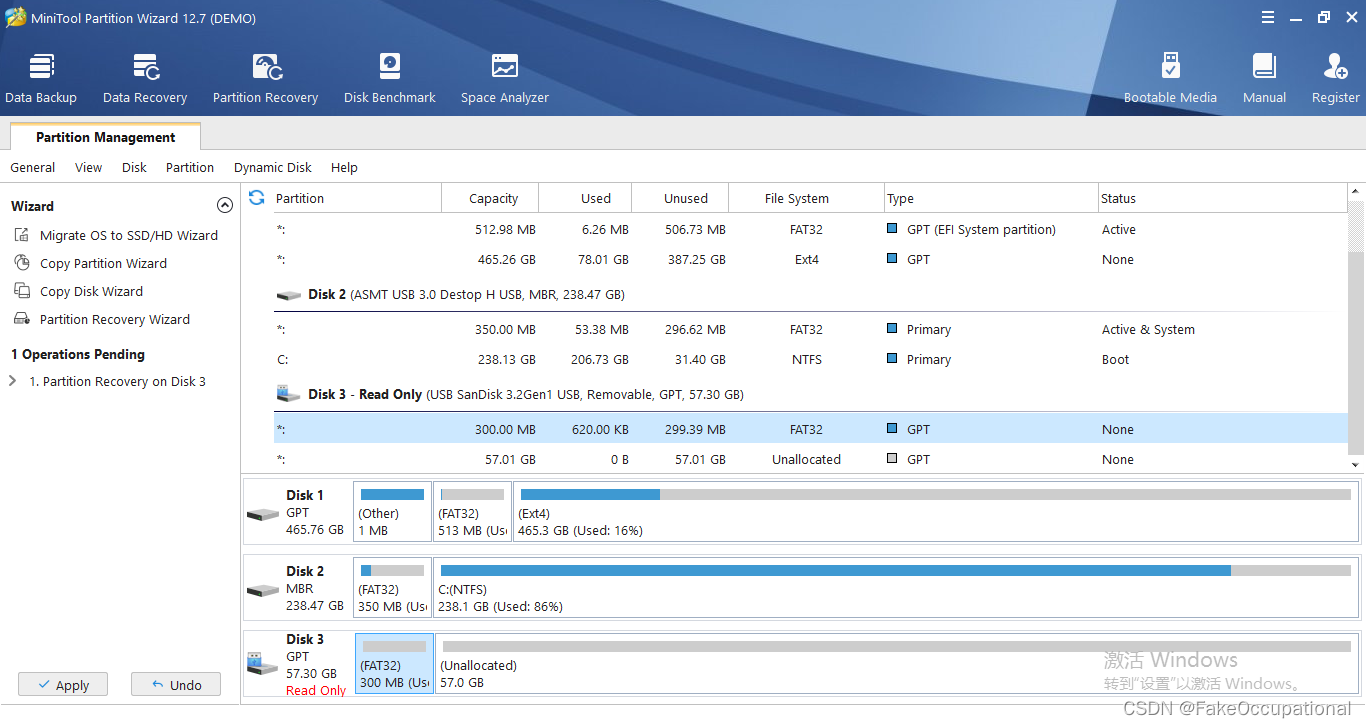Image resolution: width=1366 pixels, height=728 pixels.
Task: Select the C: NTFS partition row
Action: (810, 359)
